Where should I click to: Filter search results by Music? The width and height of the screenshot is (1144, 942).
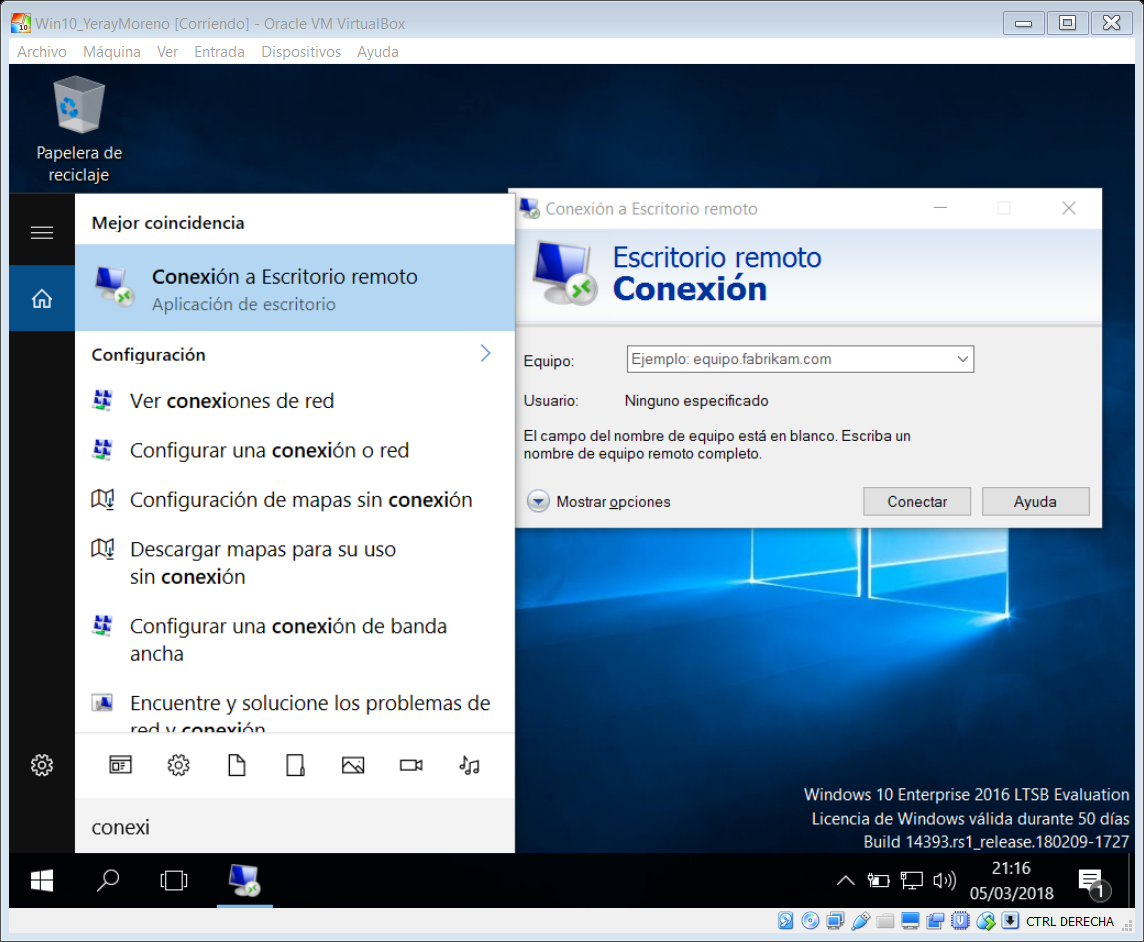pyautogui.click(x=469, y=765)
